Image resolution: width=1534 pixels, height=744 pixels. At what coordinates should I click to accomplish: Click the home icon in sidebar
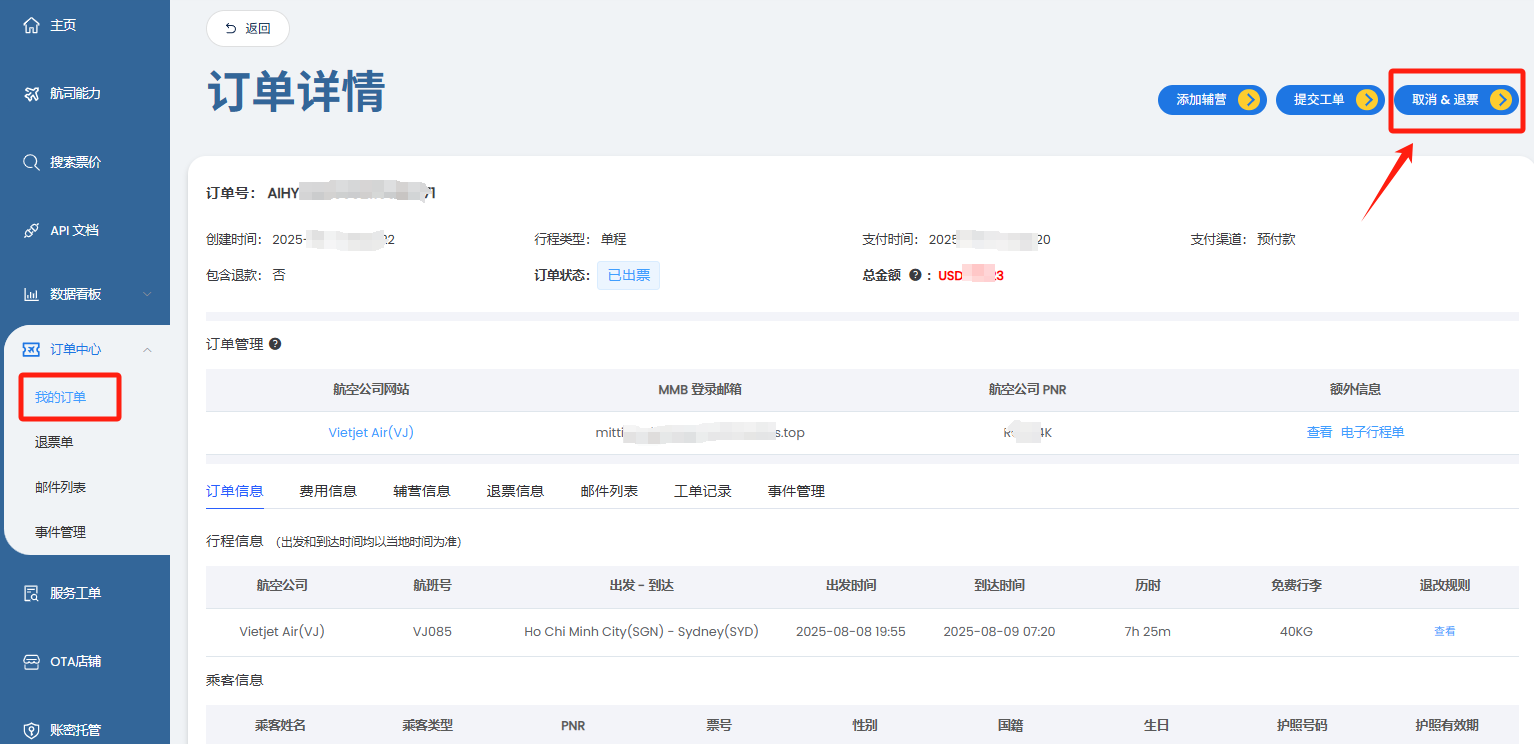(x=31, y=25)
